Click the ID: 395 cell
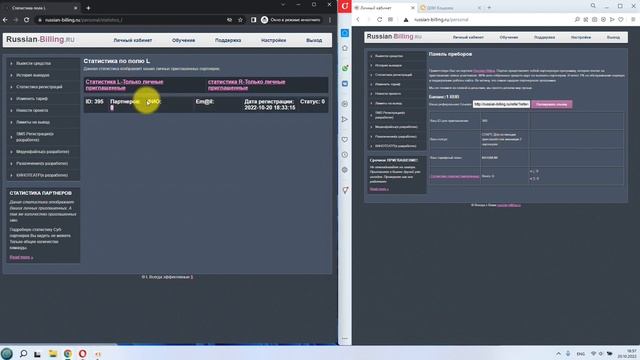The width and height of the screenshot is (640, 360). 95,102
